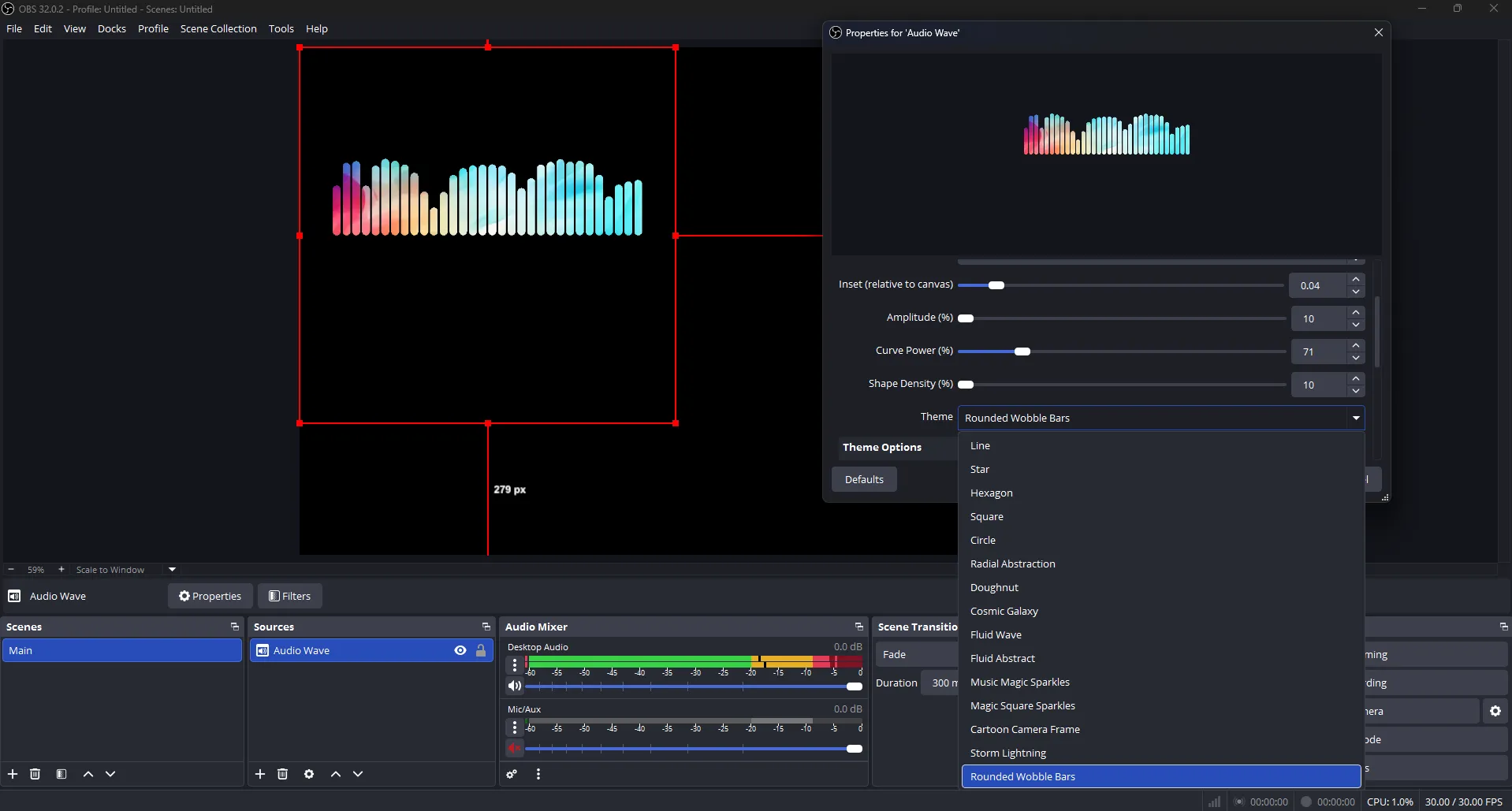This screenshot has width=1512, height=811.
Task: Add a new scene with the plus icon
Action: 13,774
